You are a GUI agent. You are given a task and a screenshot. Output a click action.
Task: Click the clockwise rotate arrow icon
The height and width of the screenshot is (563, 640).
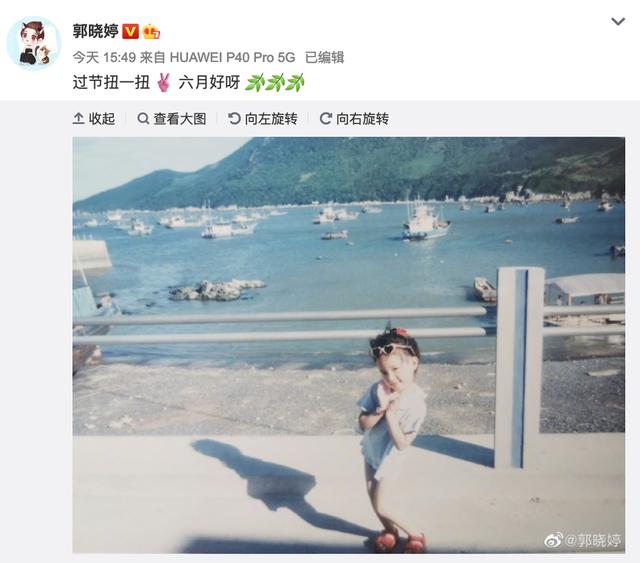pos(326,119)
